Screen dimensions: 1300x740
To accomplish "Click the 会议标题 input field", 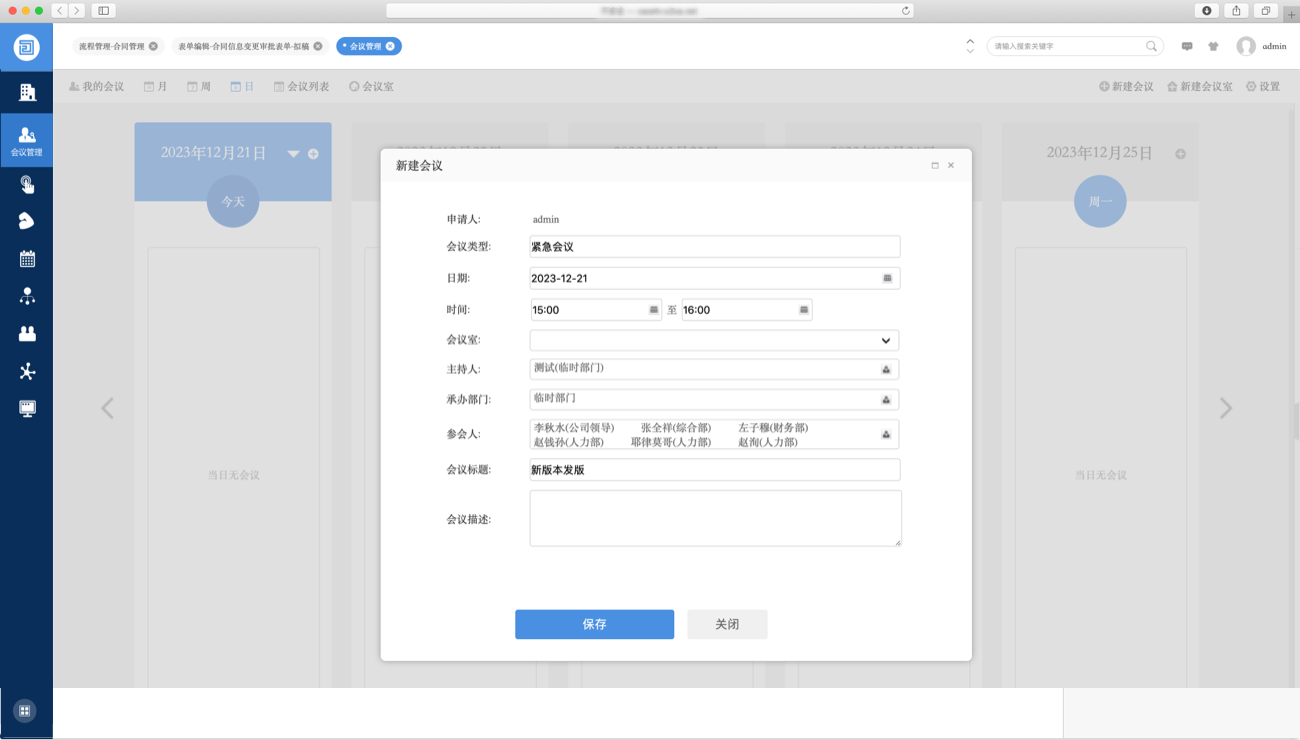I will pyautogui.click(x=715, y=470).
